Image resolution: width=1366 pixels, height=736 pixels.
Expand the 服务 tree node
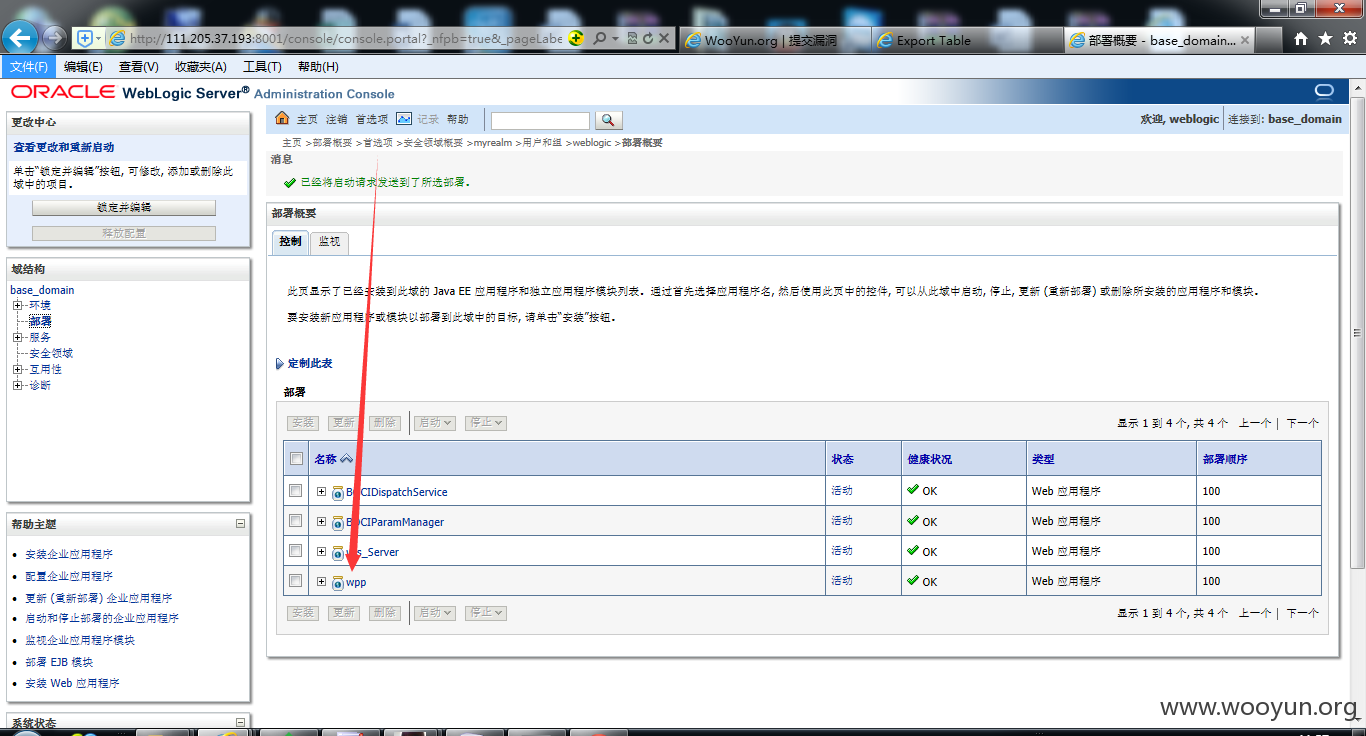17,337
